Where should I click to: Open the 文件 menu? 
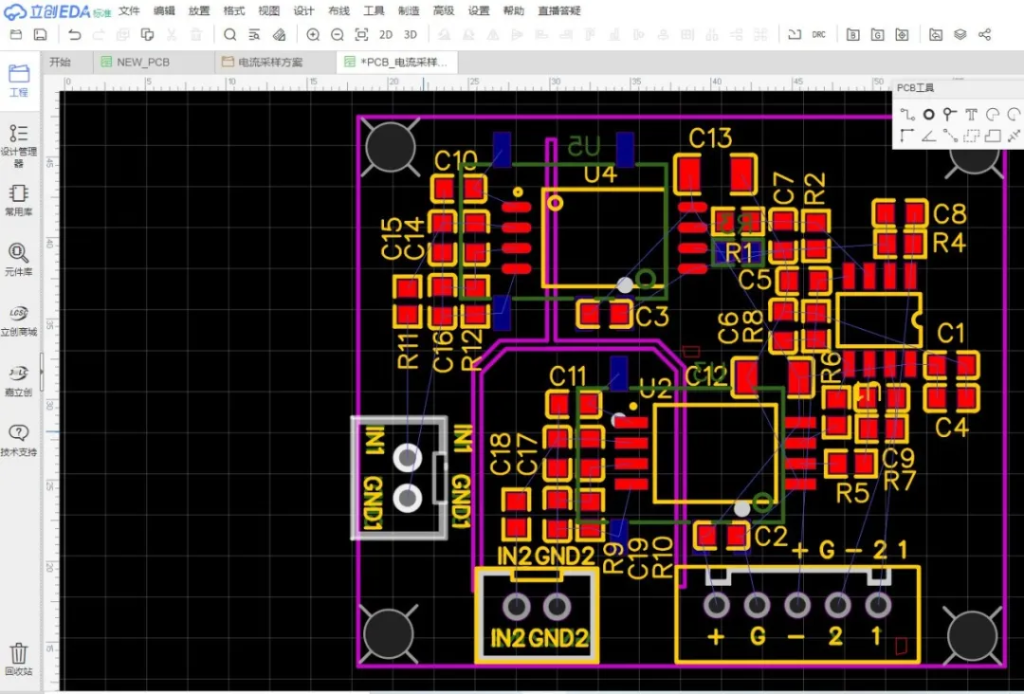tap(129, 11)
